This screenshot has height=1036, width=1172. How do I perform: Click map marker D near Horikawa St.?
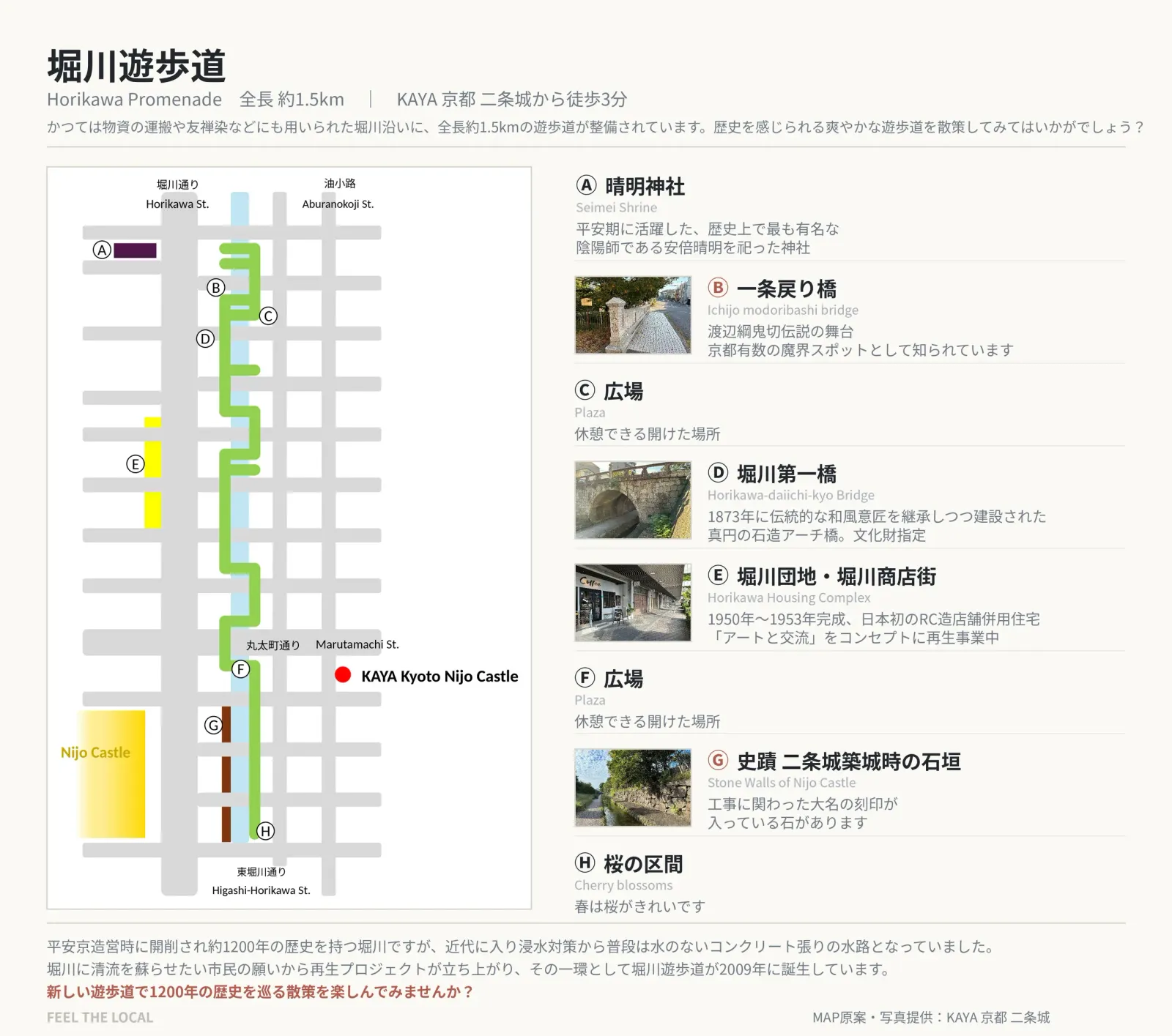point(205,339)
